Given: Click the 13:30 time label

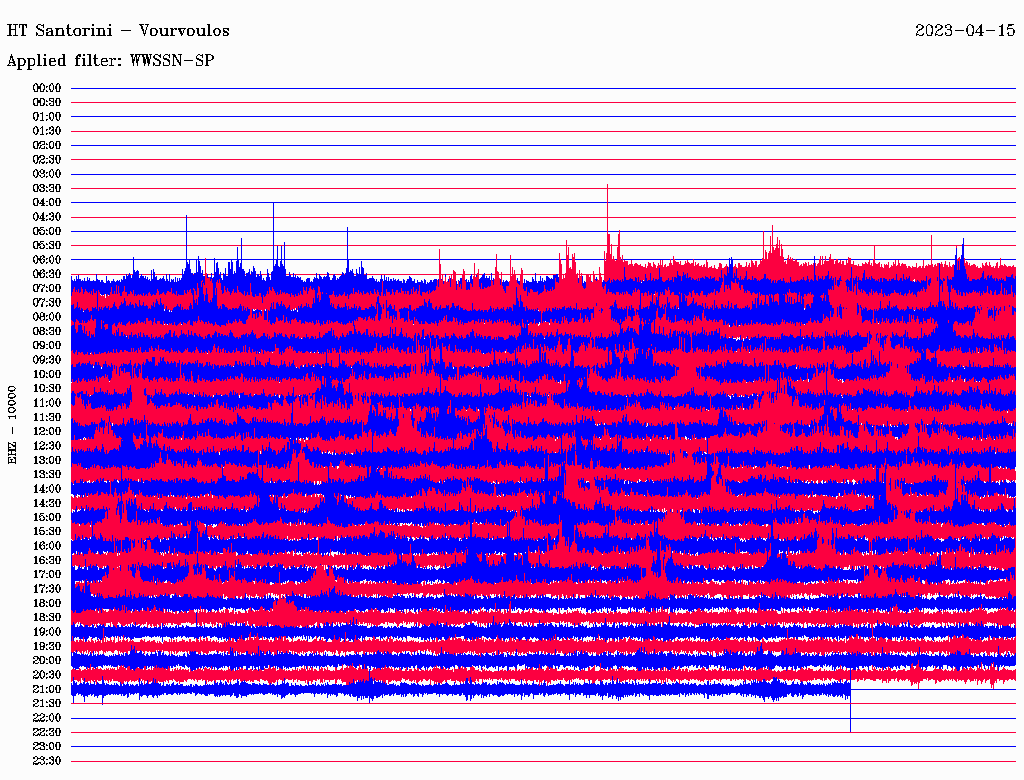Looking at the screenshot, I should pyautogui.click(x=47, y=474).
